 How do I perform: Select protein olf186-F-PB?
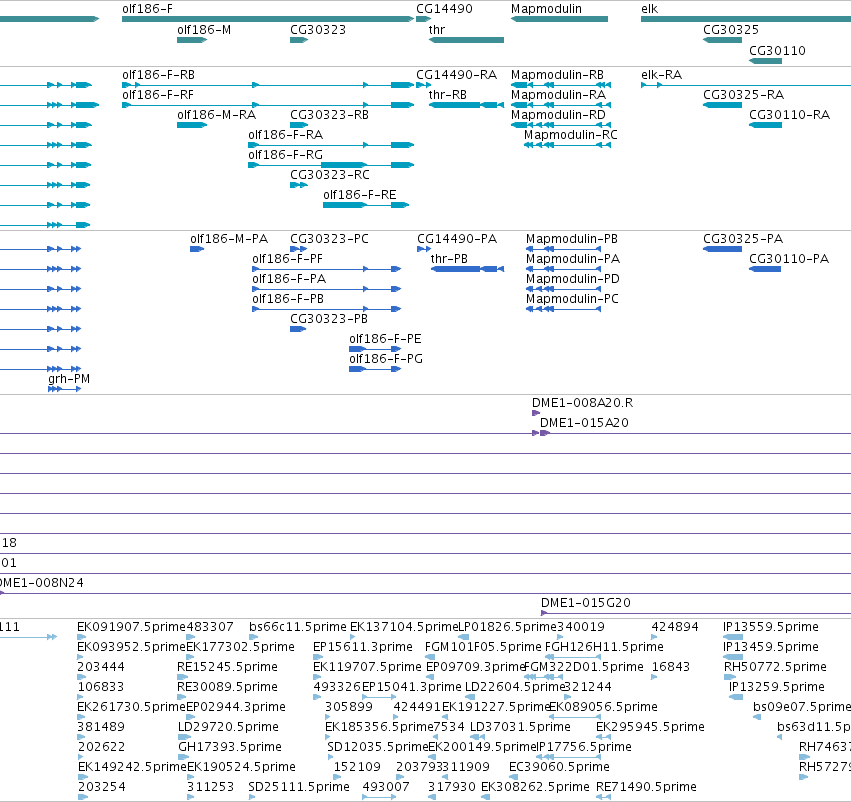(x=327, y=309)
